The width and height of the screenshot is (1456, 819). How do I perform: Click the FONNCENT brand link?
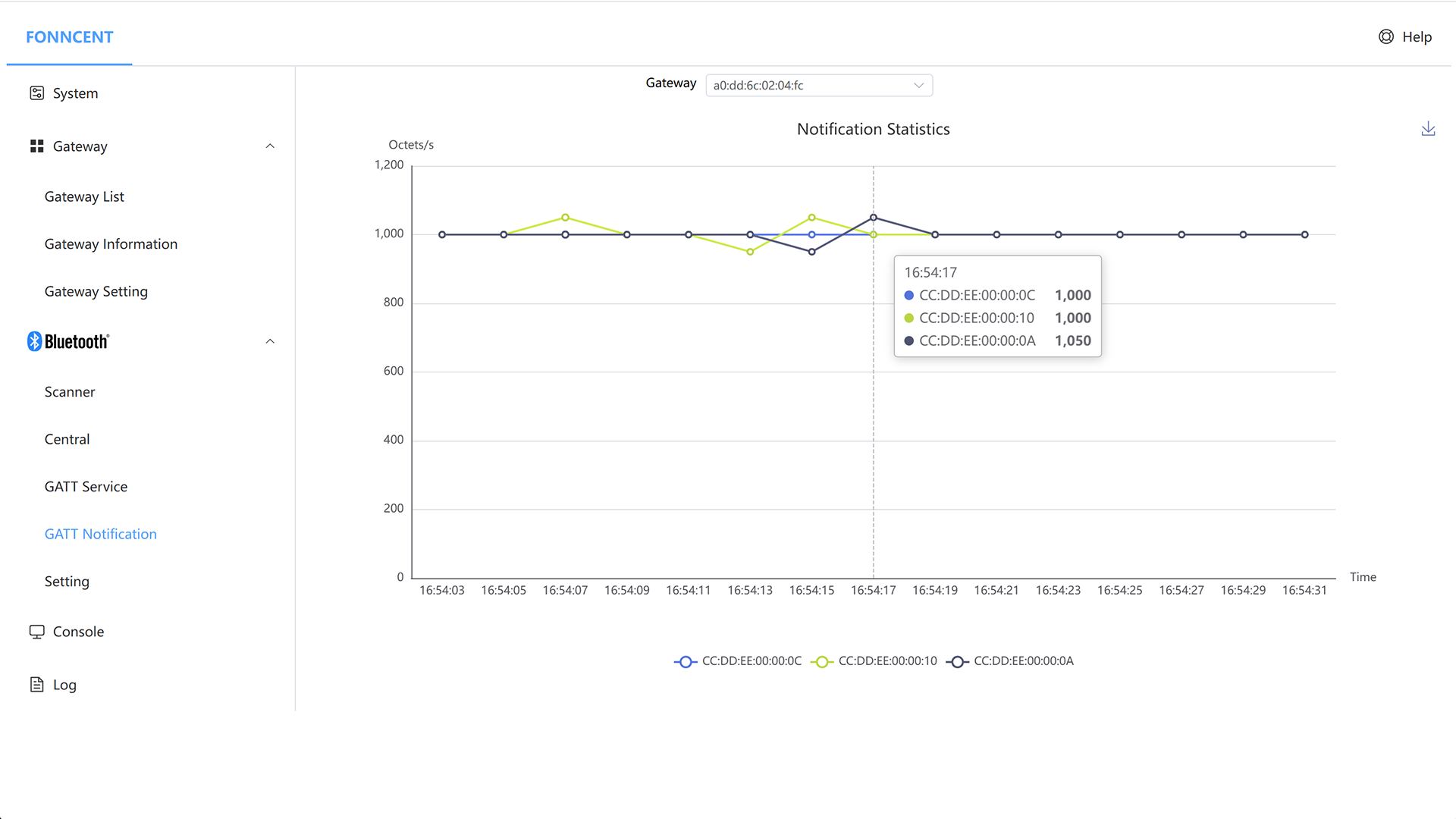click(x=69, y=37)
